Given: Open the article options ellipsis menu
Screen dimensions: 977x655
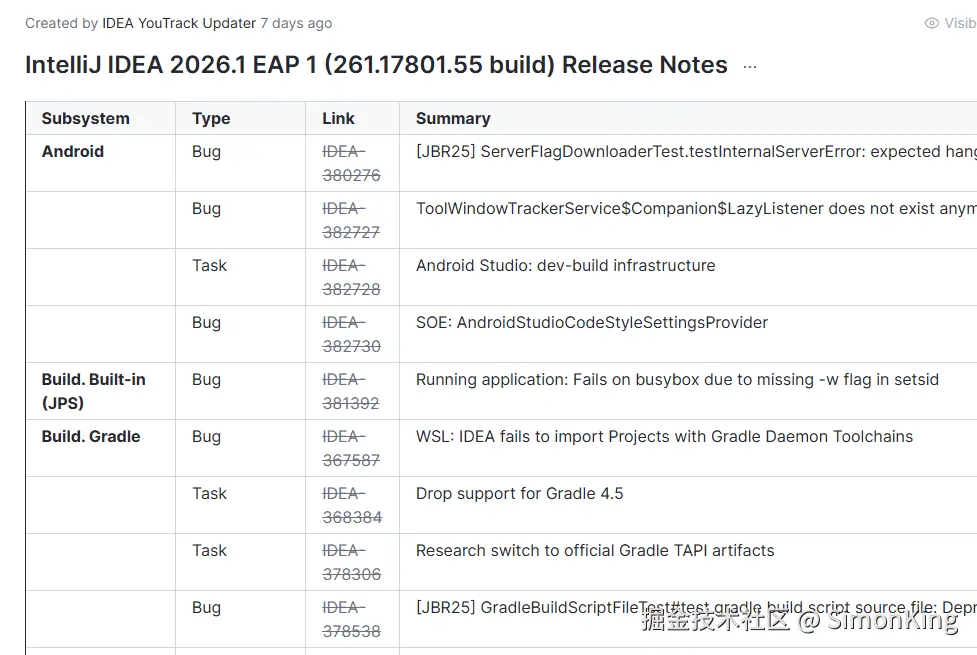Looking at the screenshot, I should pos(750,66).
